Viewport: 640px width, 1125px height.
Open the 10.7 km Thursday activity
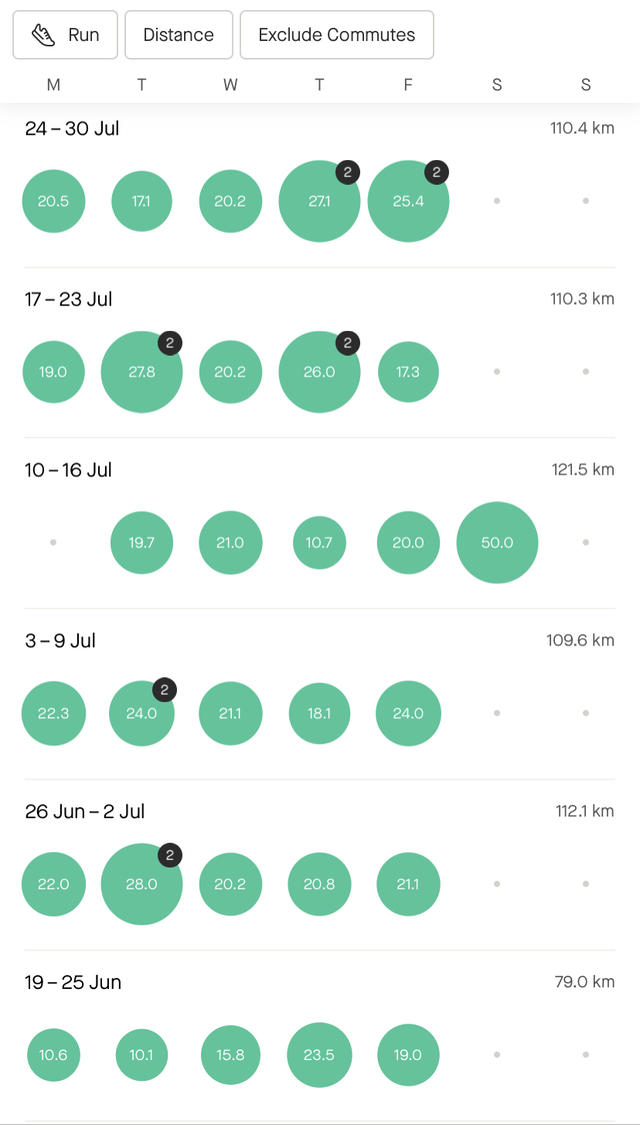pos(319,542)
